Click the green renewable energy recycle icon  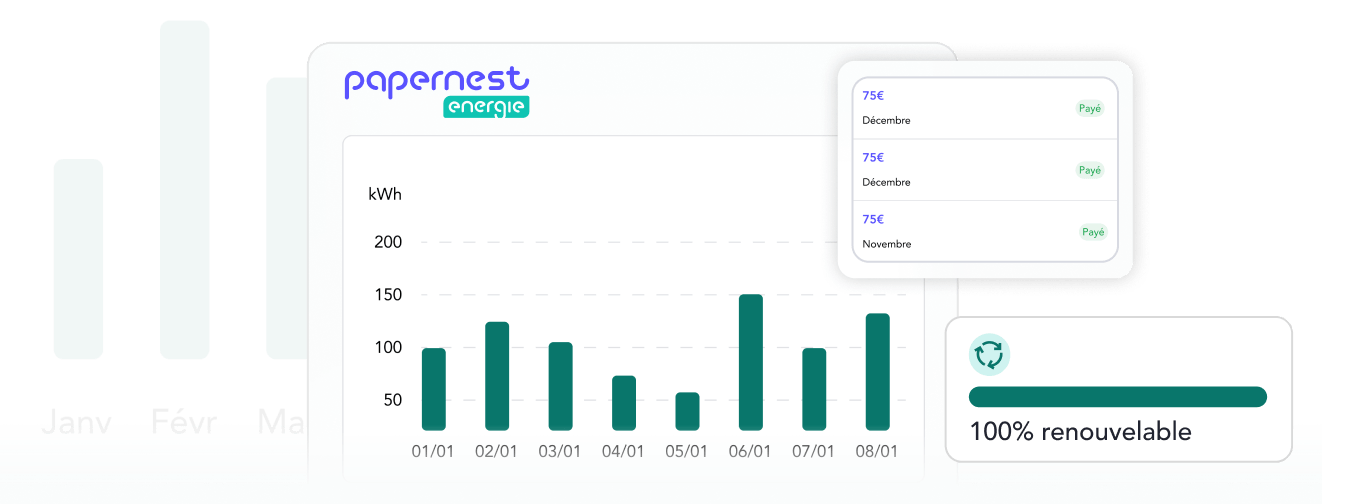990,355
